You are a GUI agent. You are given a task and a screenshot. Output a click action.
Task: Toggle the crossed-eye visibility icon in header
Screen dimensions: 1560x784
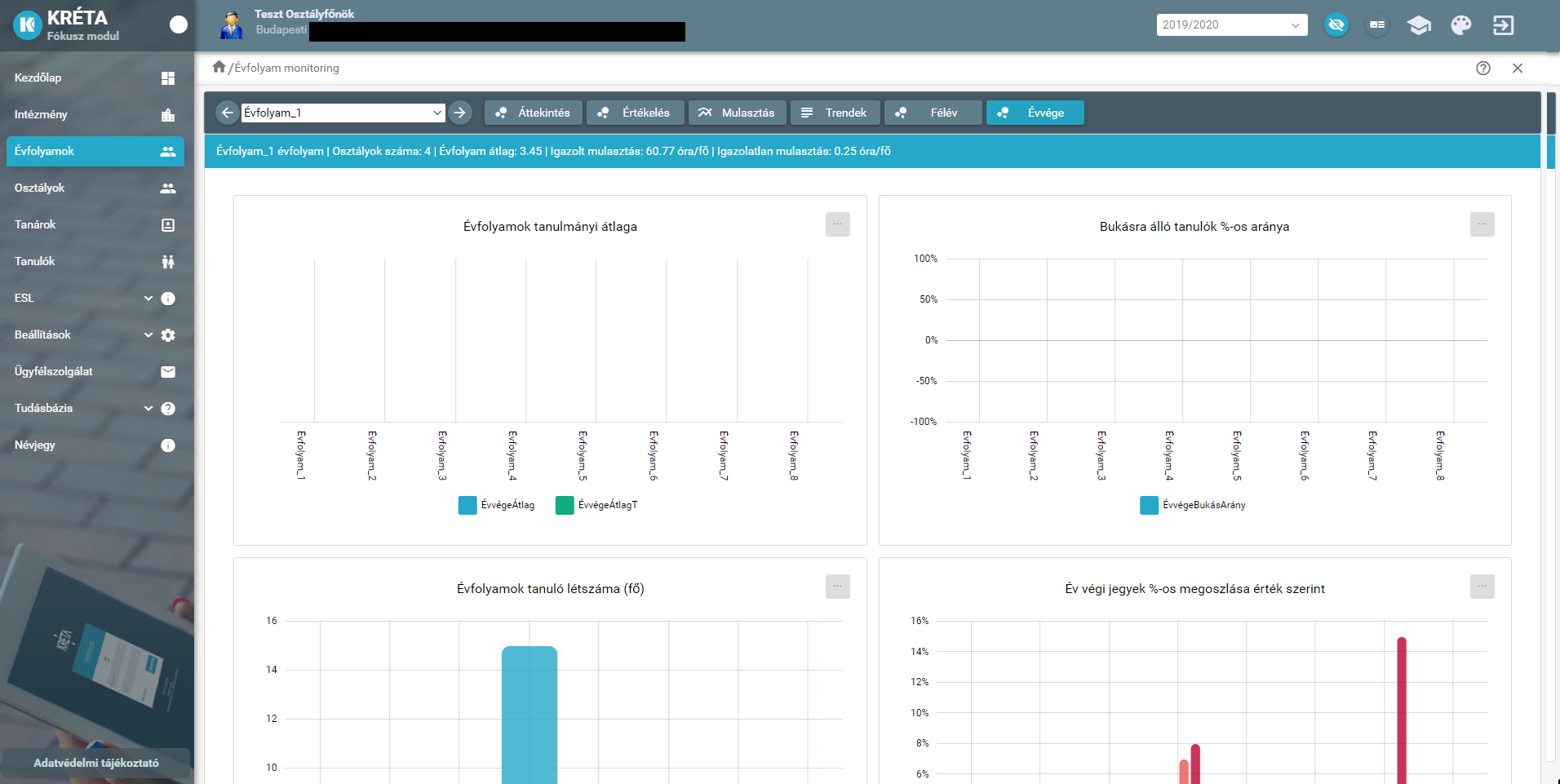[x=1336, y=25]
